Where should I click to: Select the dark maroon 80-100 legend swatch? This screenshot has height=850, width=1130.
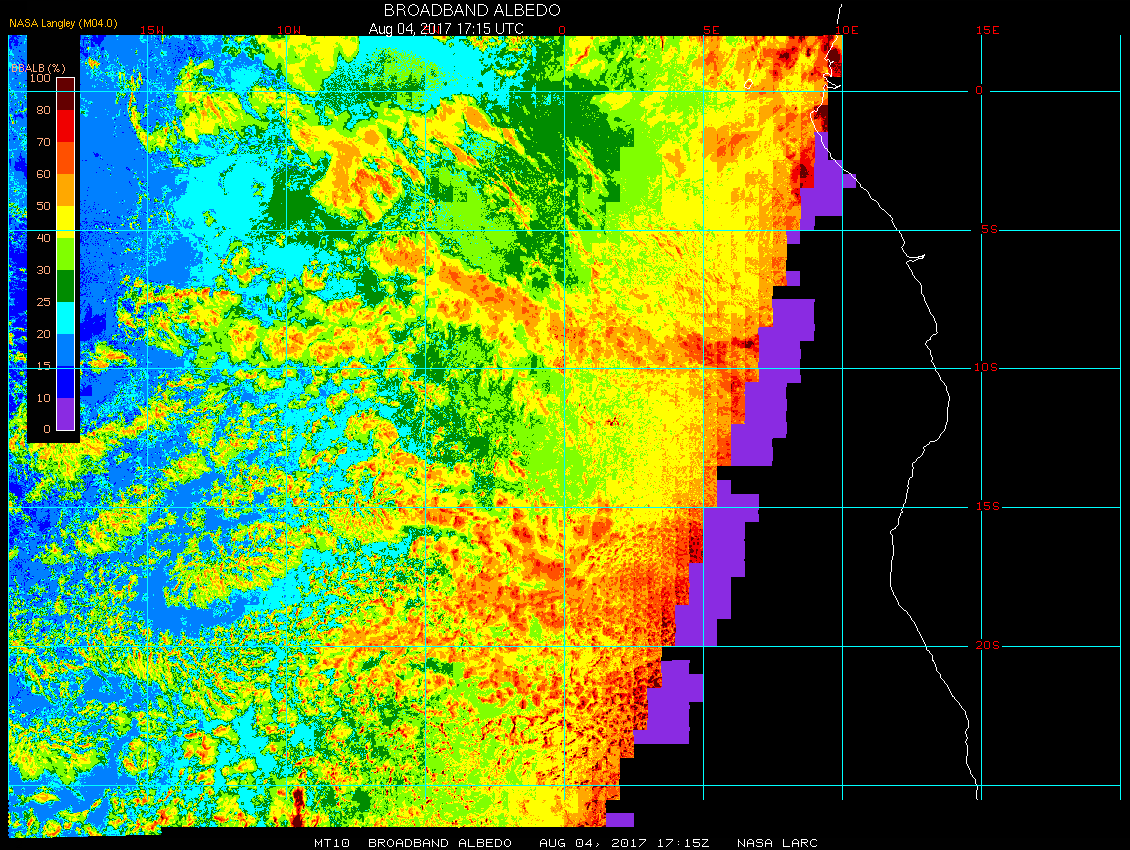(66, 94)
